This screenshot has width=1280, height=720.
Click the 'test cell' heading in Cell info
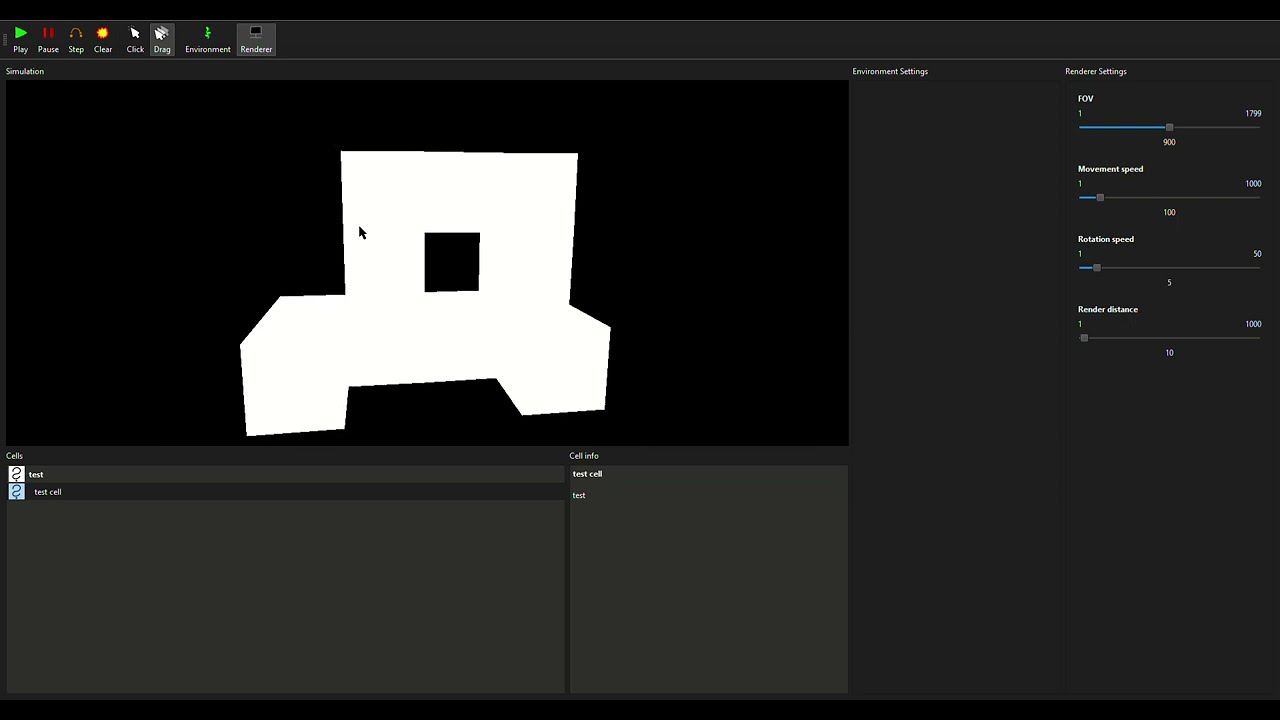point(587,474)
